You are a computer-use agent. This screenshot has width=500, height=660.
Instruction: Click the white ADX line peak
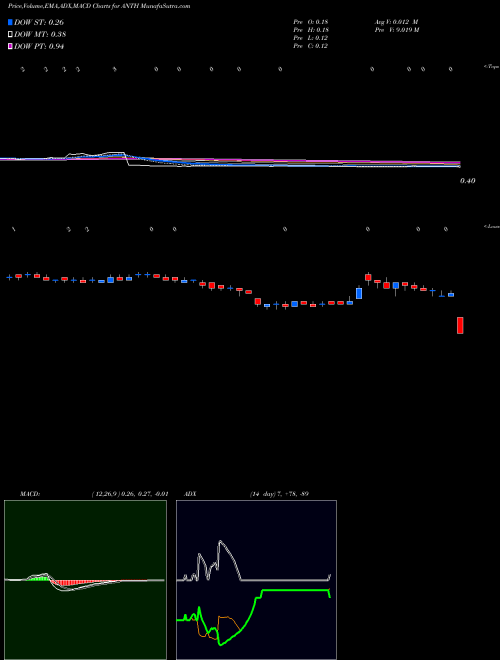[220, 542]
